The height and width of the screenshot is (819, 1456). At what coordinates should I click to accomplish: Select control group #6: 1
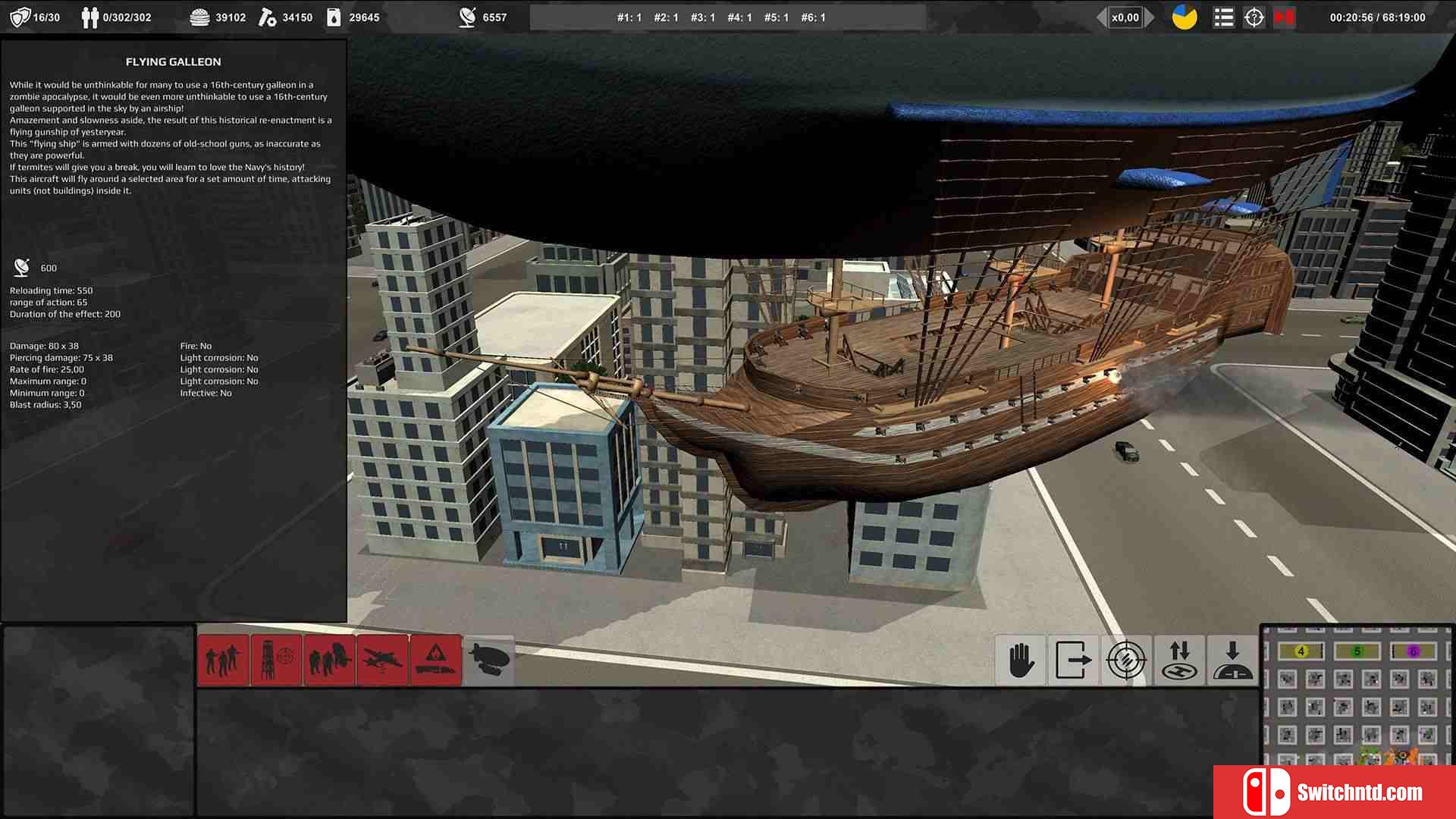[814, 17]
